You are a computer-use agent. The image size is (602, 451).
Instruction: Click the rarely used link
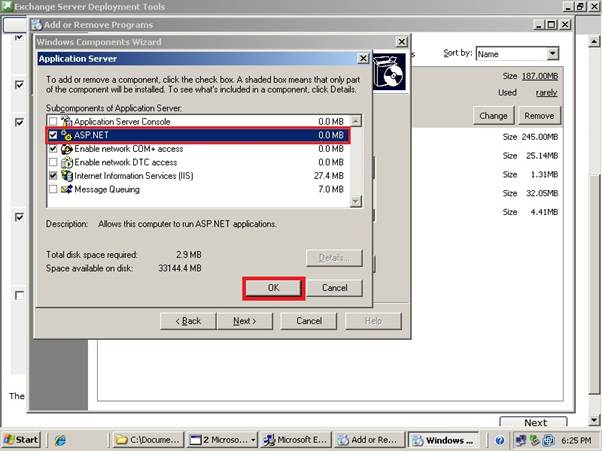(546, 93)
